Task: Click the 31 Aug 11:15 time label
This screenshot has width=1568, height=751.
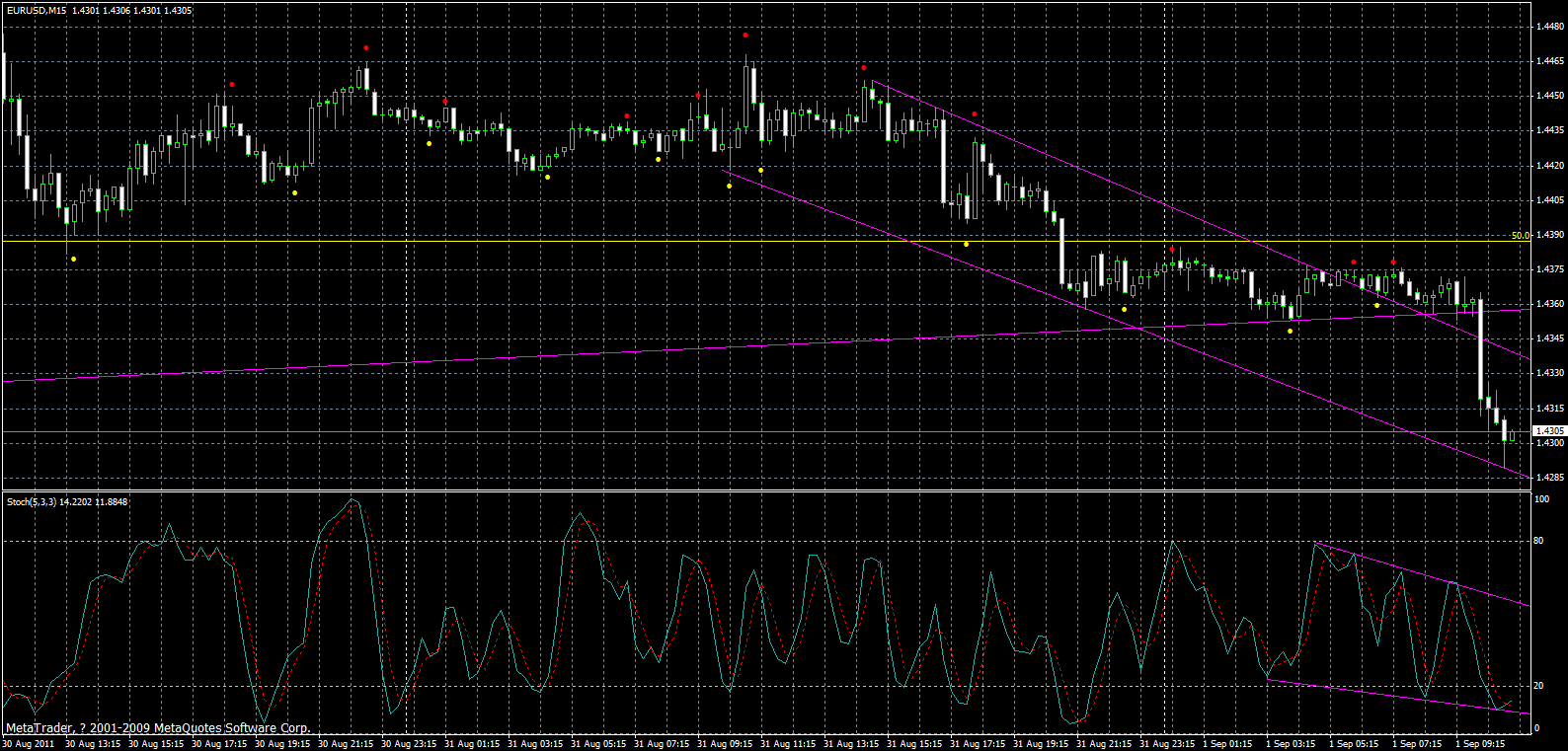Action: tap(788, 744)
